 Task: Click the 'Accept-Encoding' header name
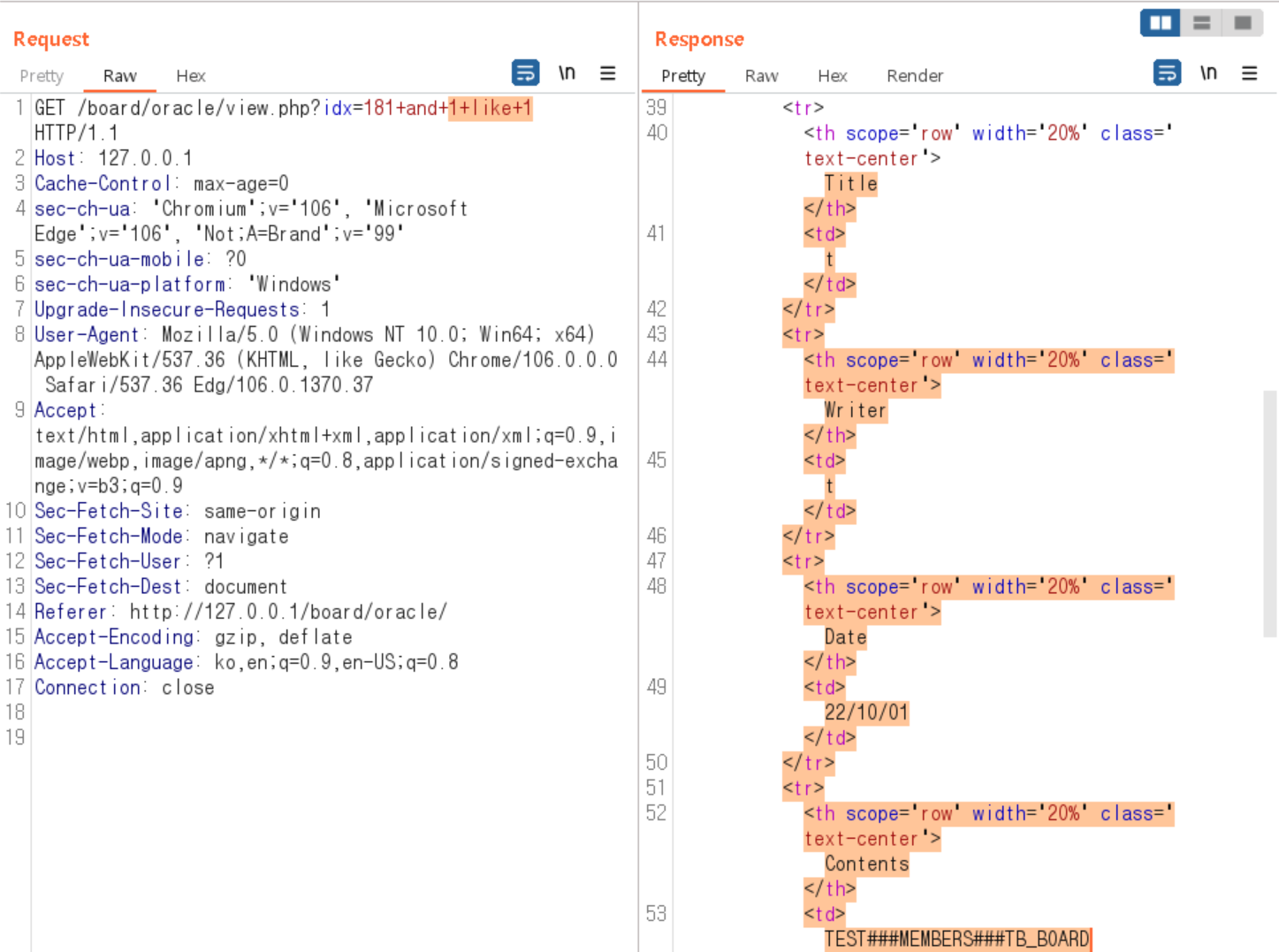pos(114,637)
